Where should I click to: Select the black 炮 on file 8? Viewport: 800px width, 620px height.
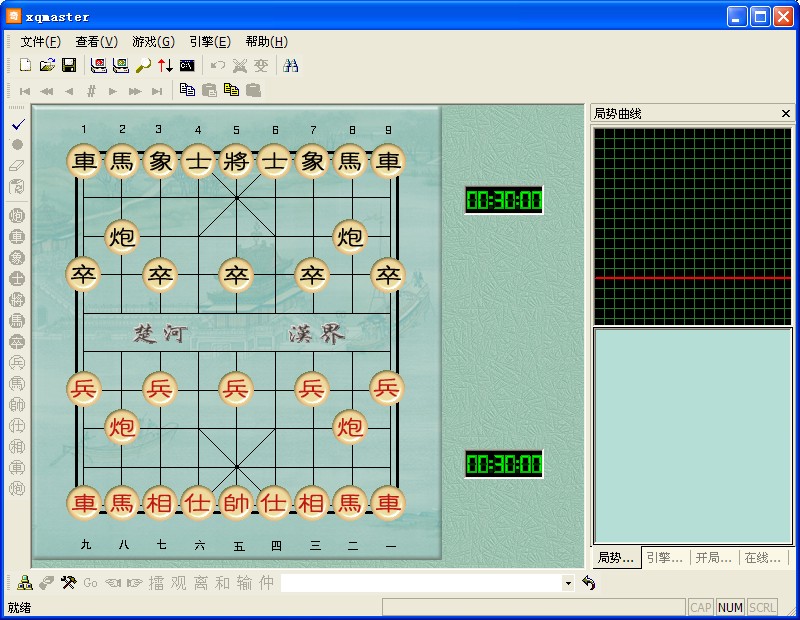click(x=350, y=237)
